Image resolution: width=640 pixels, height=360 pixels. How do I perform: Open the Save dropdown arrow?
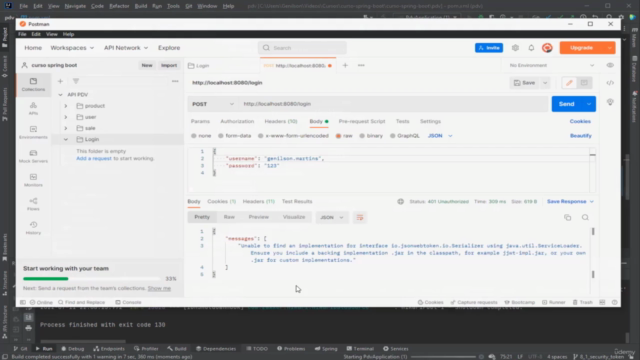[x=545, y=83]
